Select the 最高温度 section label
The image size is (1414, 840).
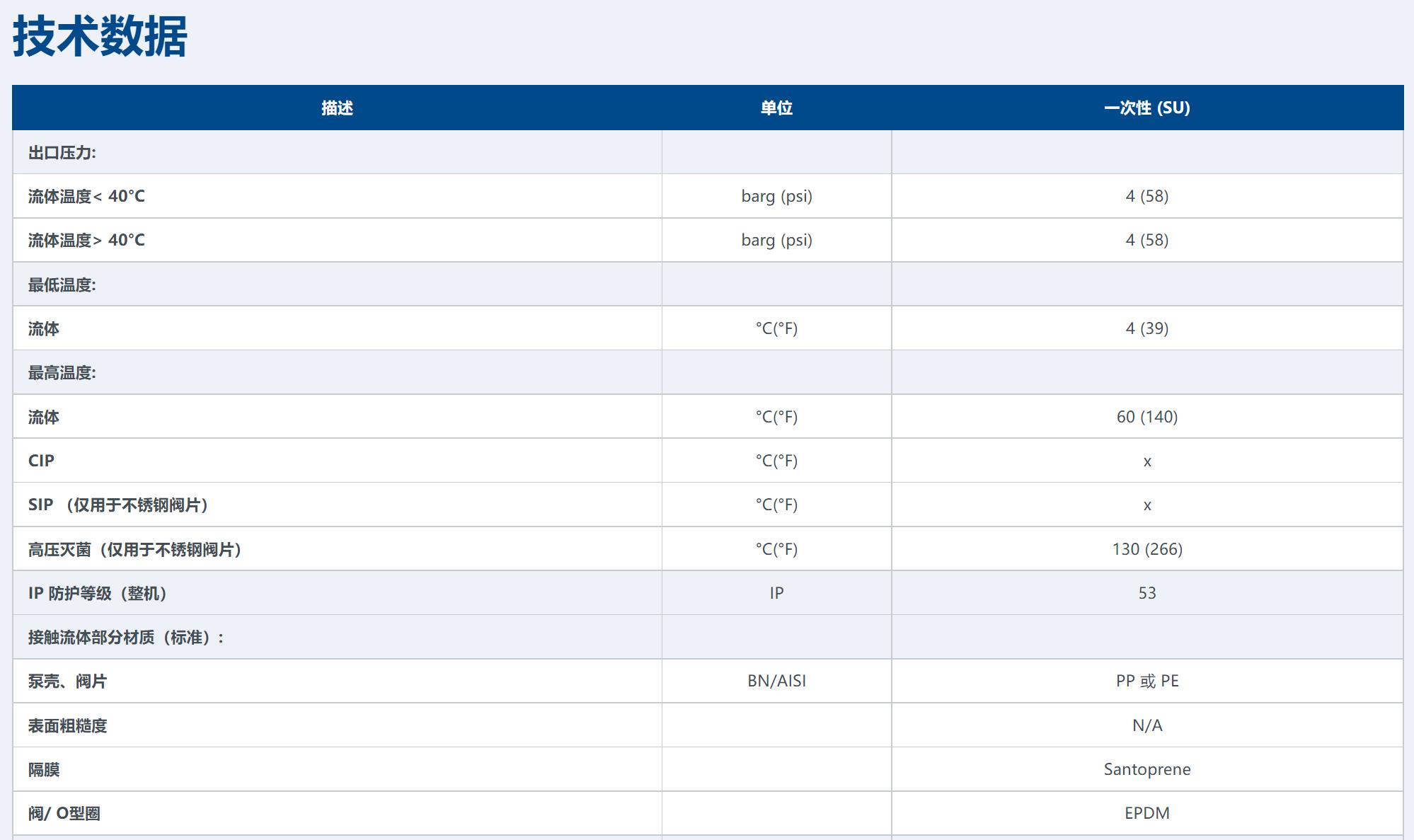point(62,373)
